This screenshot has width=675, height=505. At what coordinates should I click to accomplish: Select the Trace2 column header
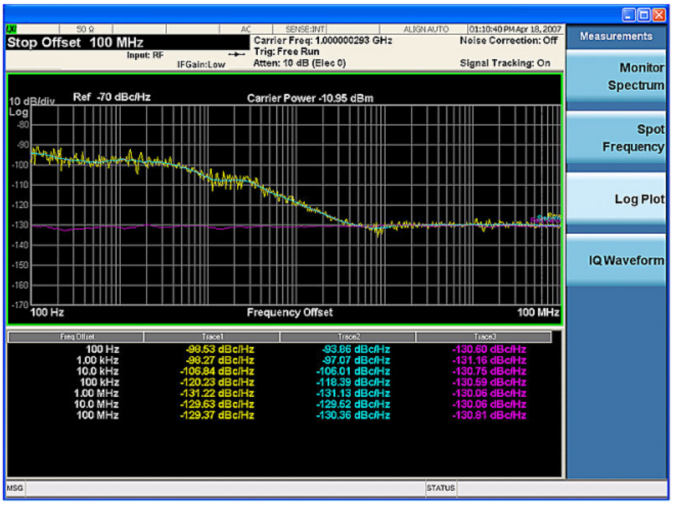[347, 337]
